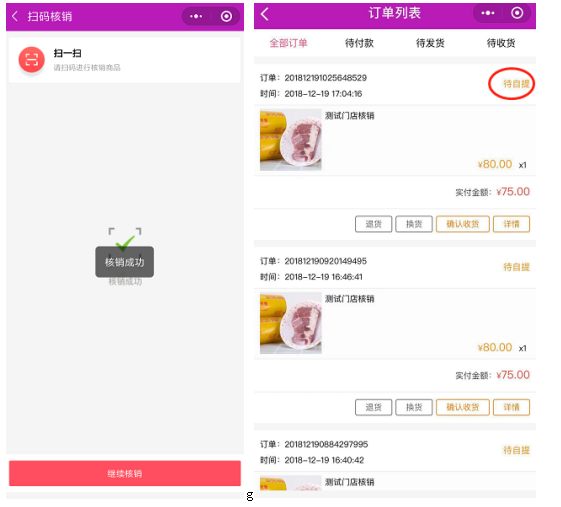Click 确认收货 on order ending 648529
The image size is (561, 507).
(463, 224)
